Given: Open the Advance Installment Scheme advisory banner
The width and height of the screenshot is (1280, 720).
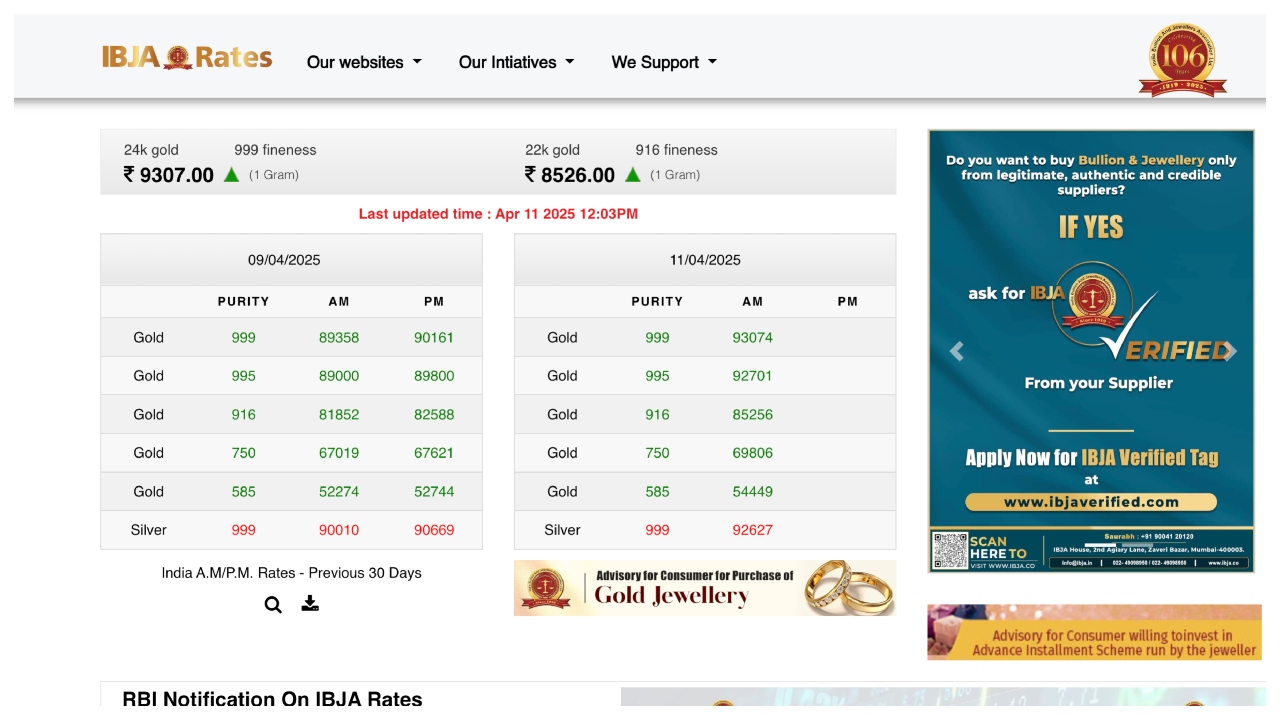Looking at the screenshot, I should [x=1094, y=632].
